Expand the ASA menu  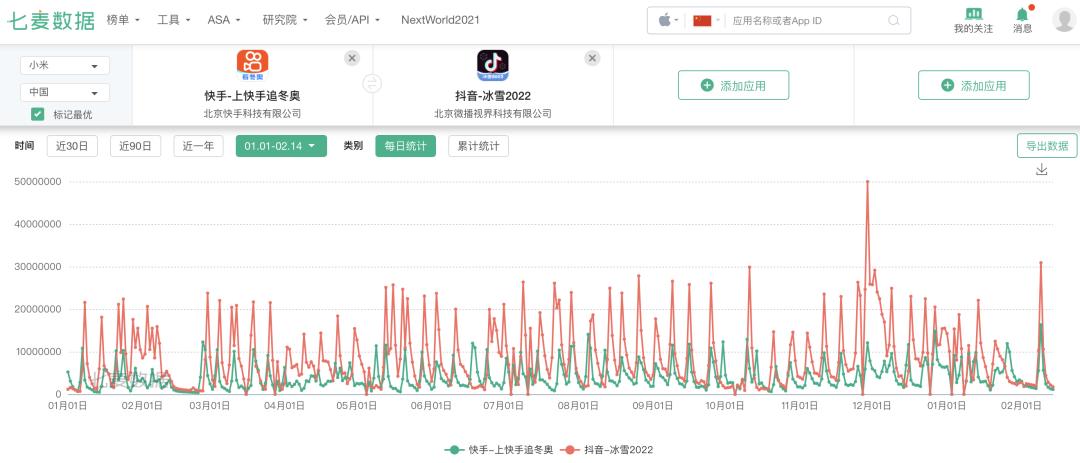(224, 20)
